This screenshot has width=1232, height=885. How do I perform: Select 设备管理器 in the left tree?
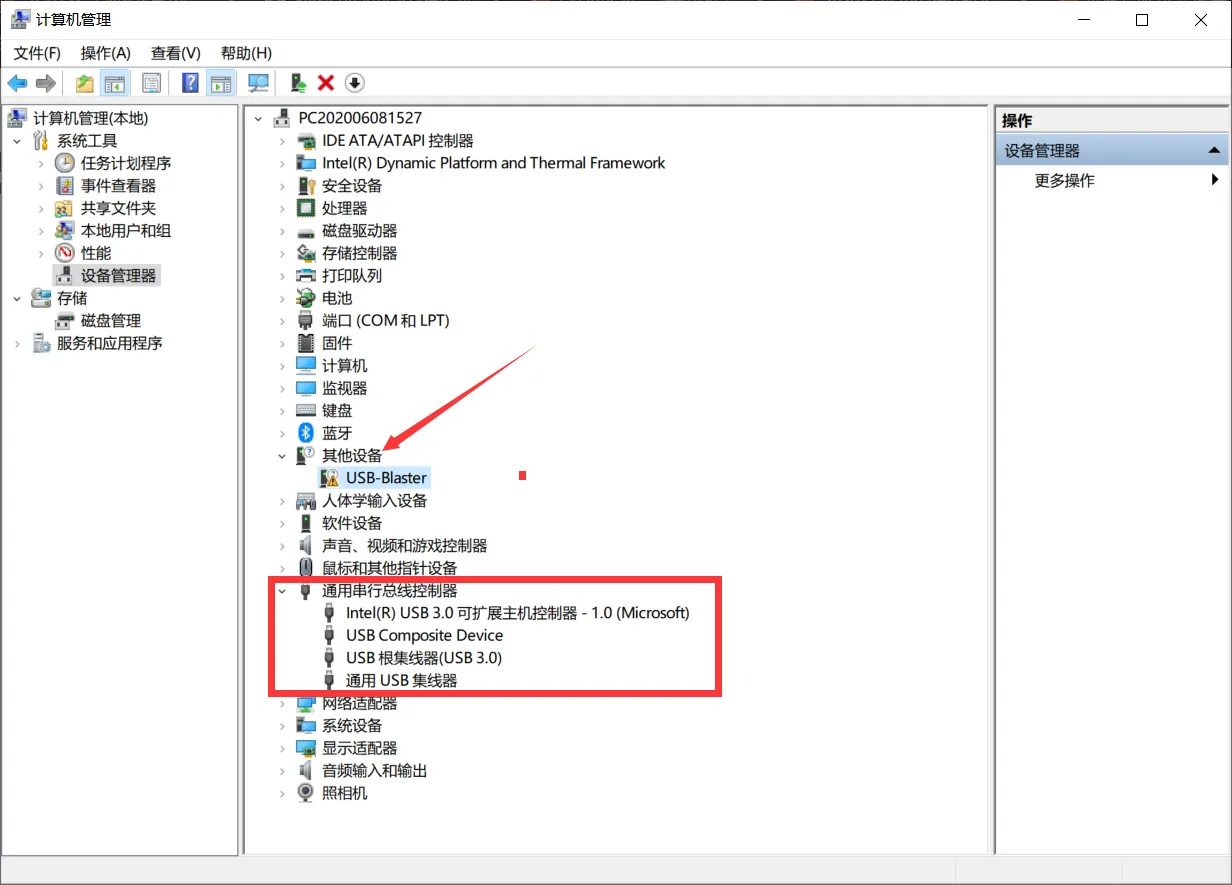(119, 276)
